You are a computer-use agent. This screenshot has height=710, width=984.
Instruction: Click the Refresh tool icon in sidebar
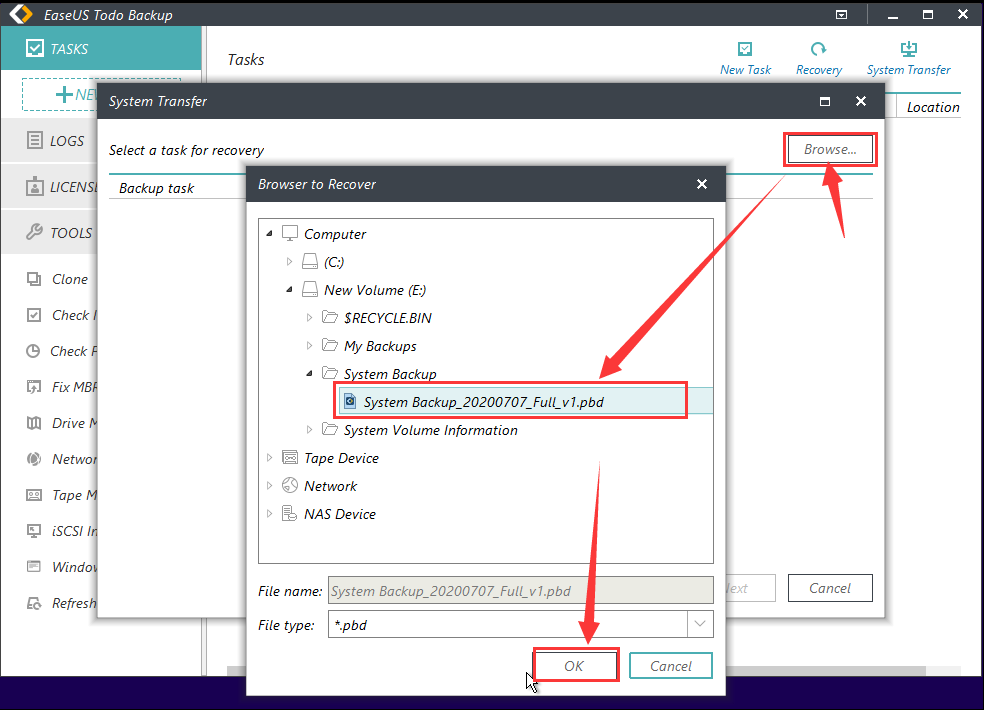coord(34,603)
